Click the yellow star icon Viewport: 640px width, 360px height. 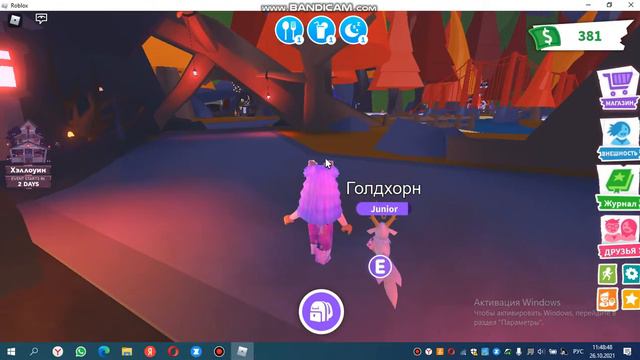tap(631, 299)
